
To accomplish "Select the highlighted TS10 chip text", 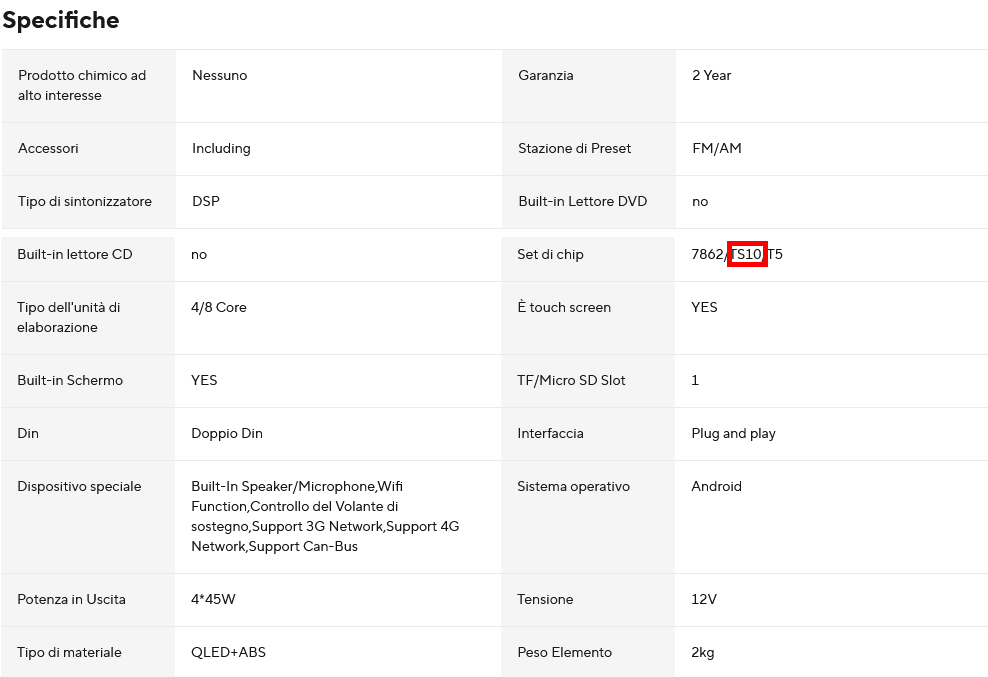I will point(747,254).
